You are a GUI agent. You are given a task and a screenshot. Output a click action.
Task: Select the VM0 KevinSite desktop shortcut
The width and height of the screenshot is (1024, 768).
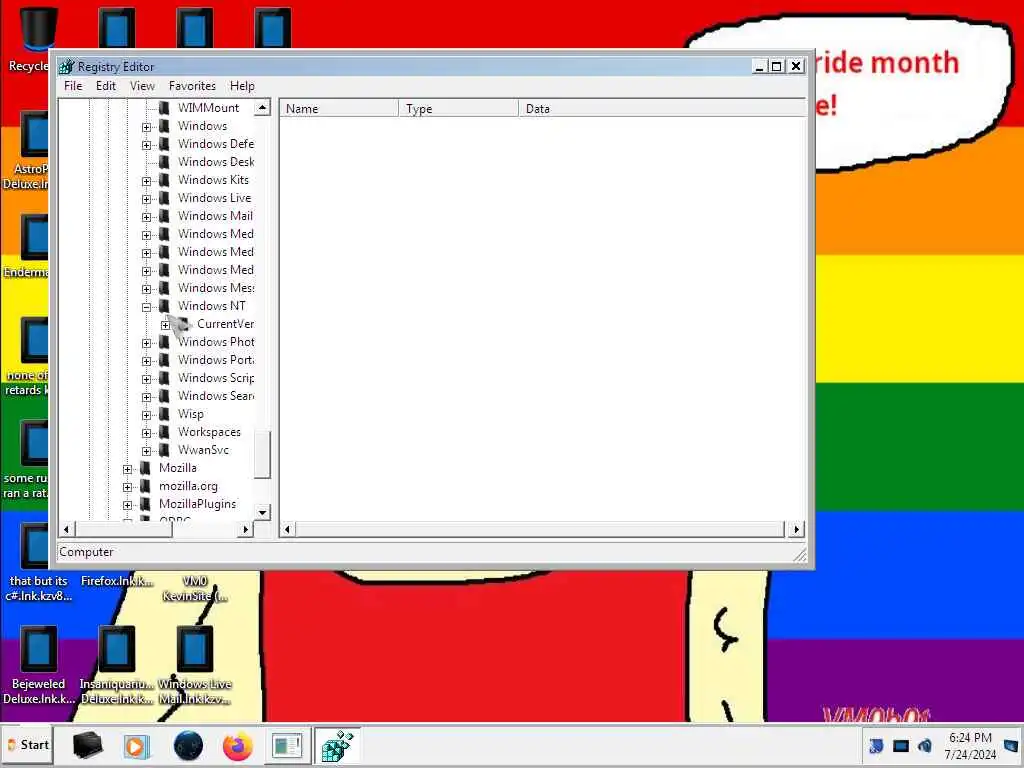coord(195,588)
